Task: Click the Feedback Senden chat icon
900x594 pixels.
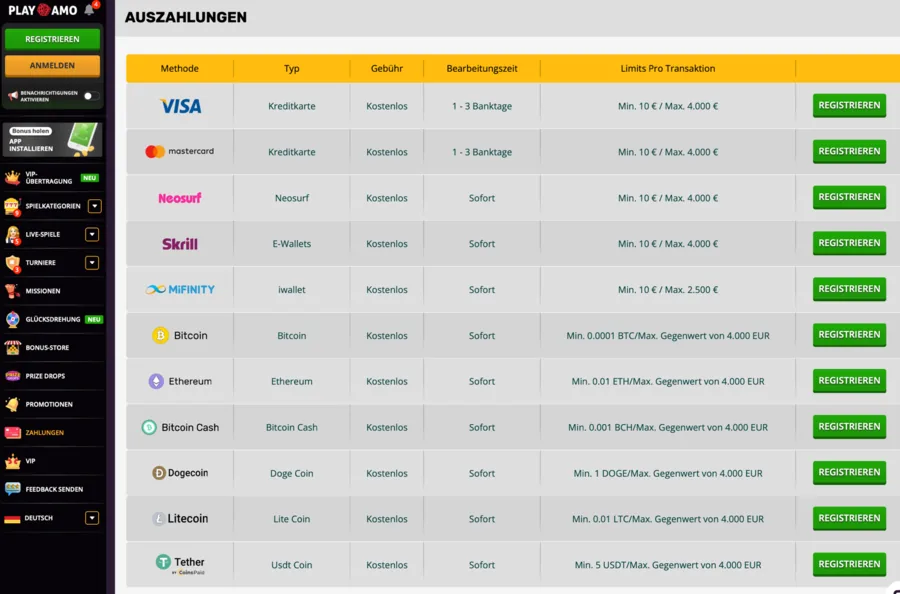Action: (x=13, y=489)
